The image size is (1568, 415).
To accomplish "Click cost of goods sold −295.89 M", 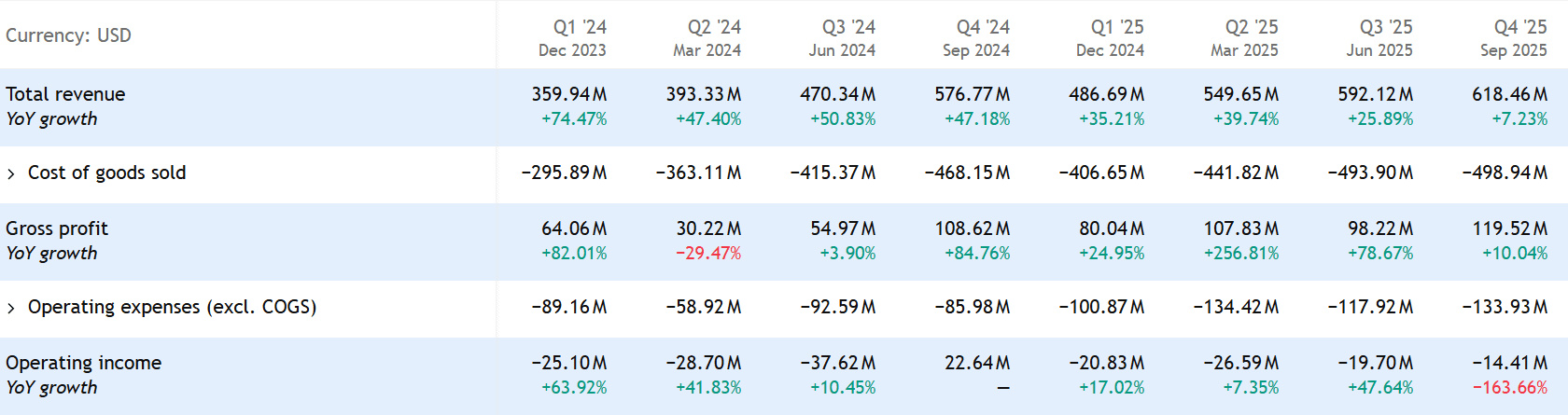I will click(x=564, y=173).
